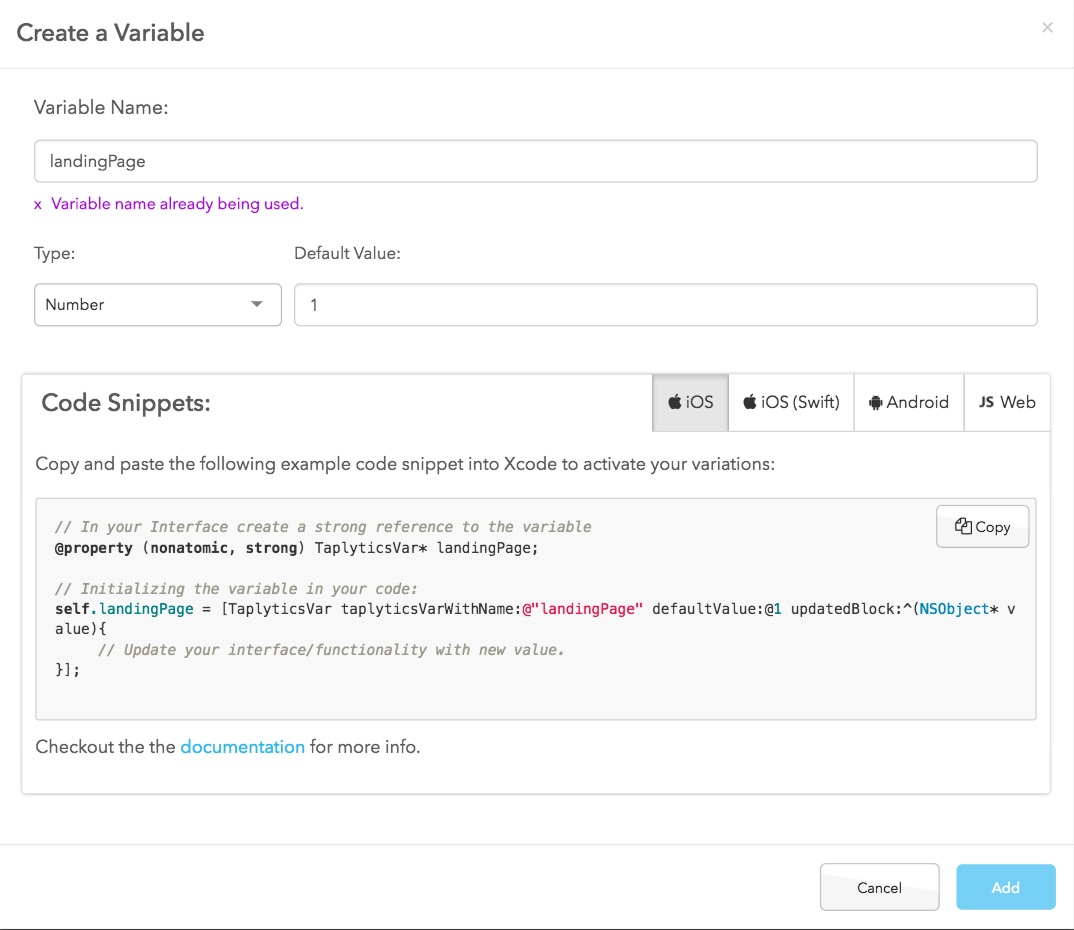The image size is (1074, 930).
Task: Click the Android robot icon
Action: click(x=876, y=402)
